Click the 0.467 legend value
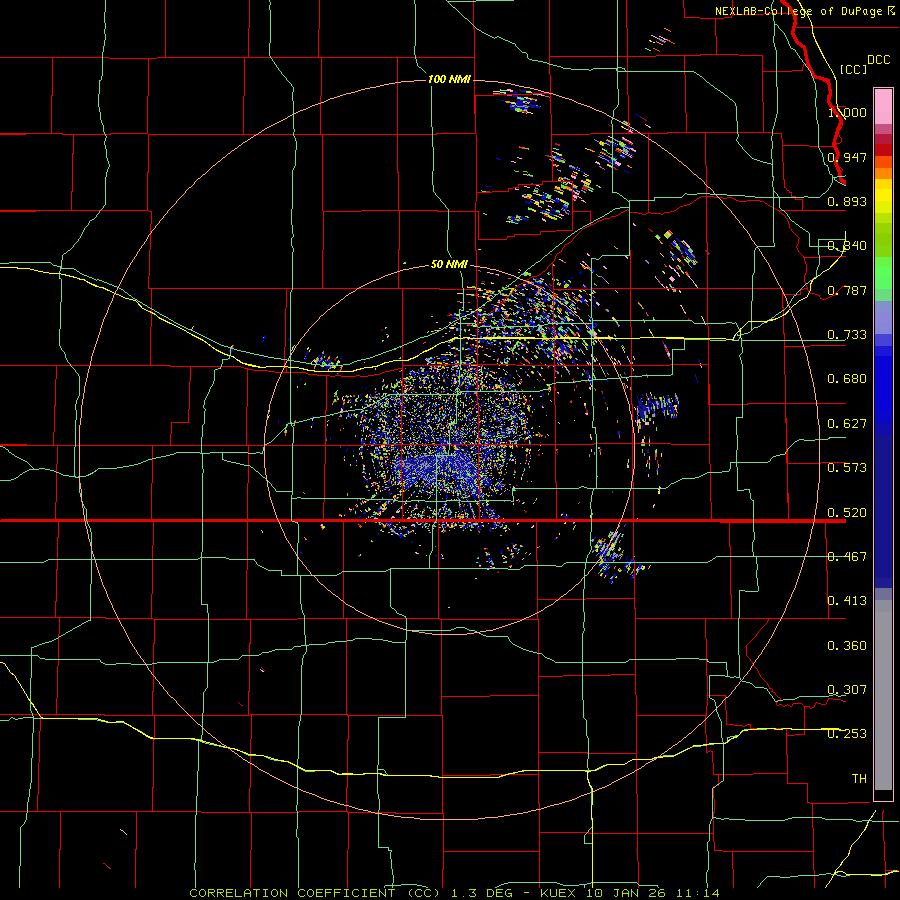 tap(847, 557)
